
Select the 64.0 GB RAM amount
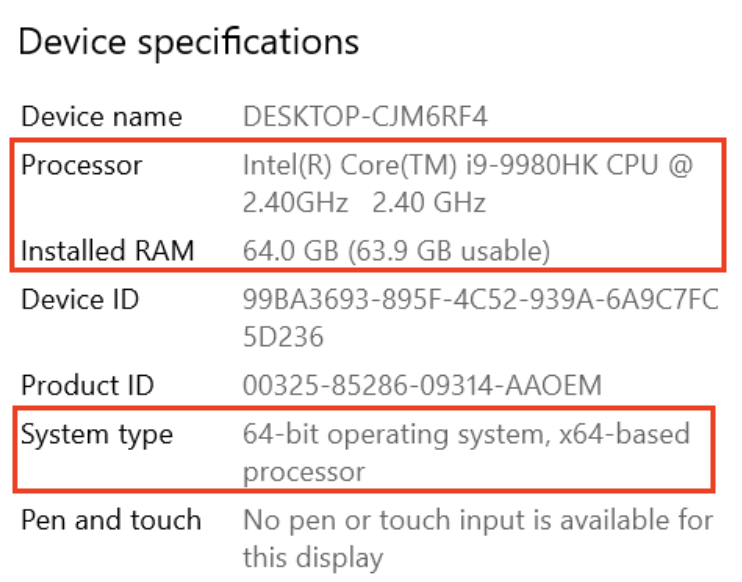(287, 250)
